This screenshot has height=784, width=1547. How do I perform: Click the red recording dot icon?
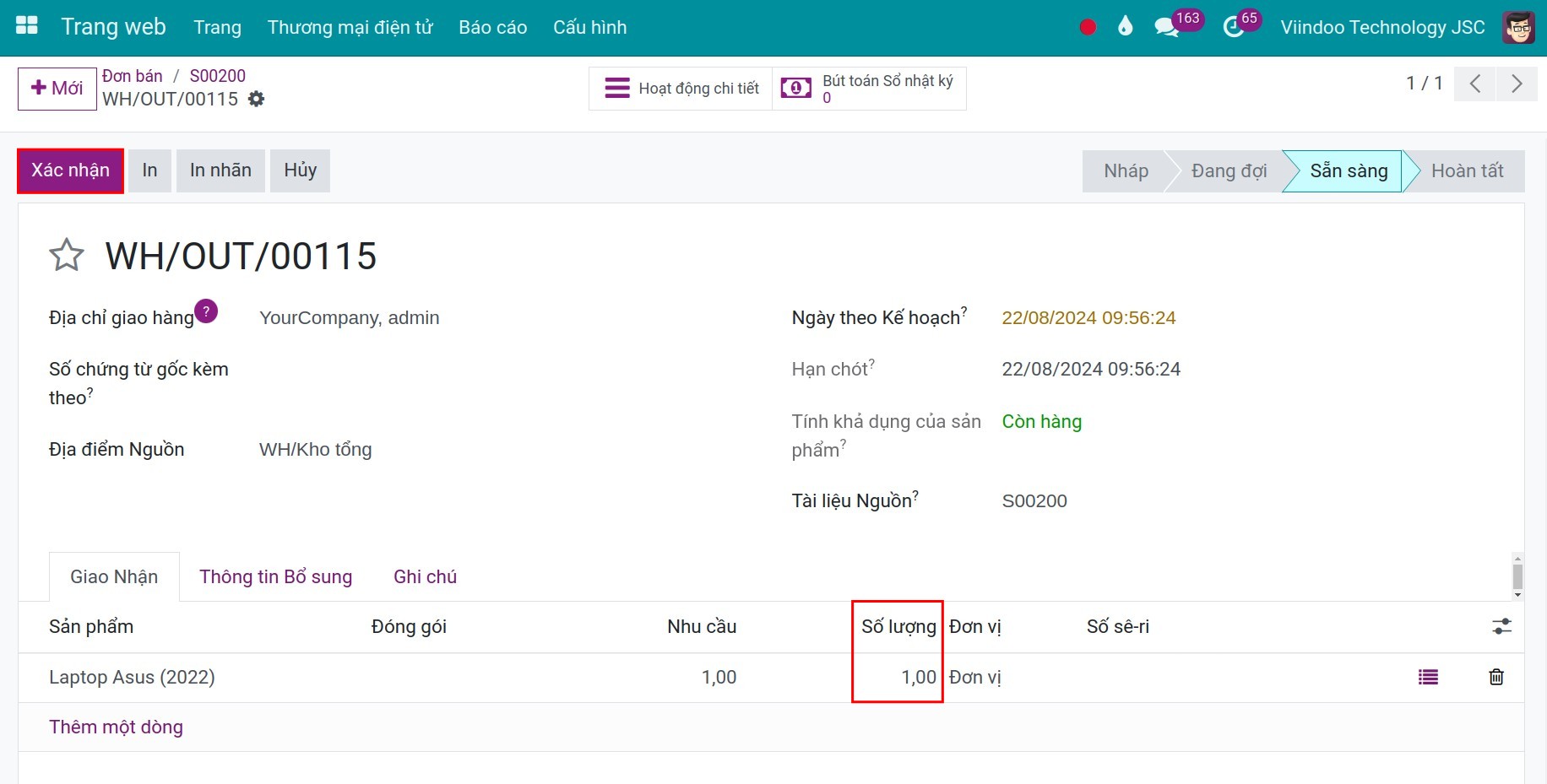click(1088, 27)
